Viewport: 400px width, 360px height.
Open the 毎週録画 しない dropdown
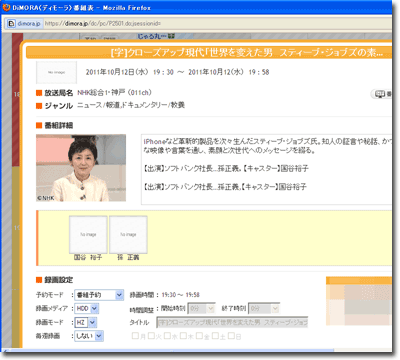click(89, 336)
